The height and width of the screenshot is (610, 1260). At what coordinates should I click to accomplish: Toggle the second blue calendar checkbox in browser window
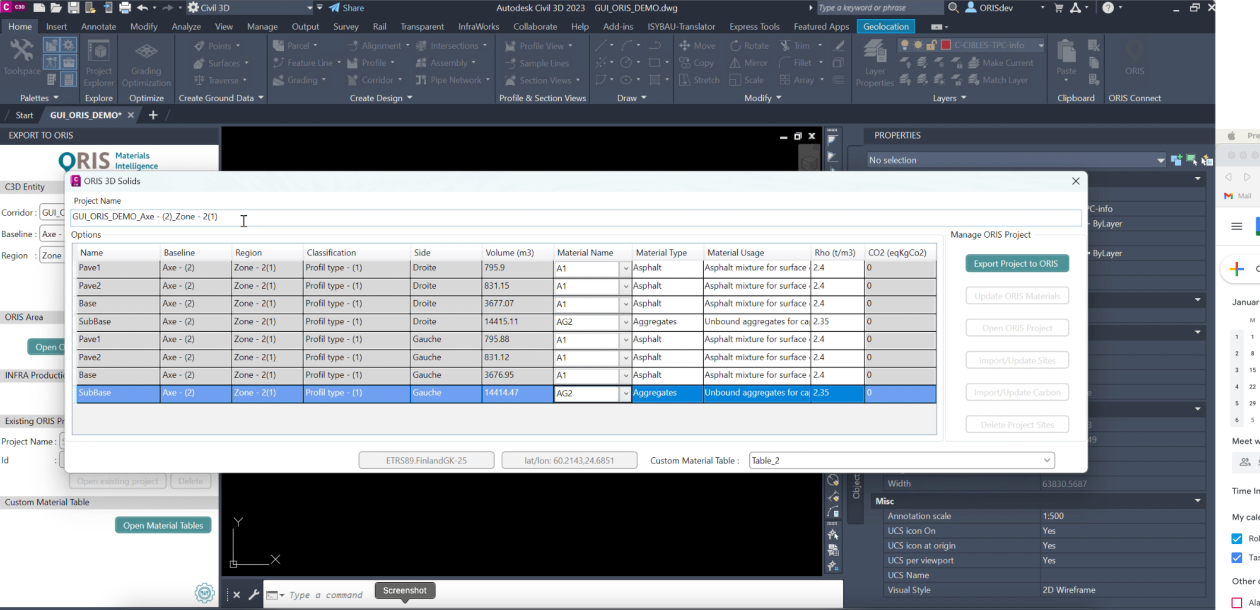(1237, 558)
